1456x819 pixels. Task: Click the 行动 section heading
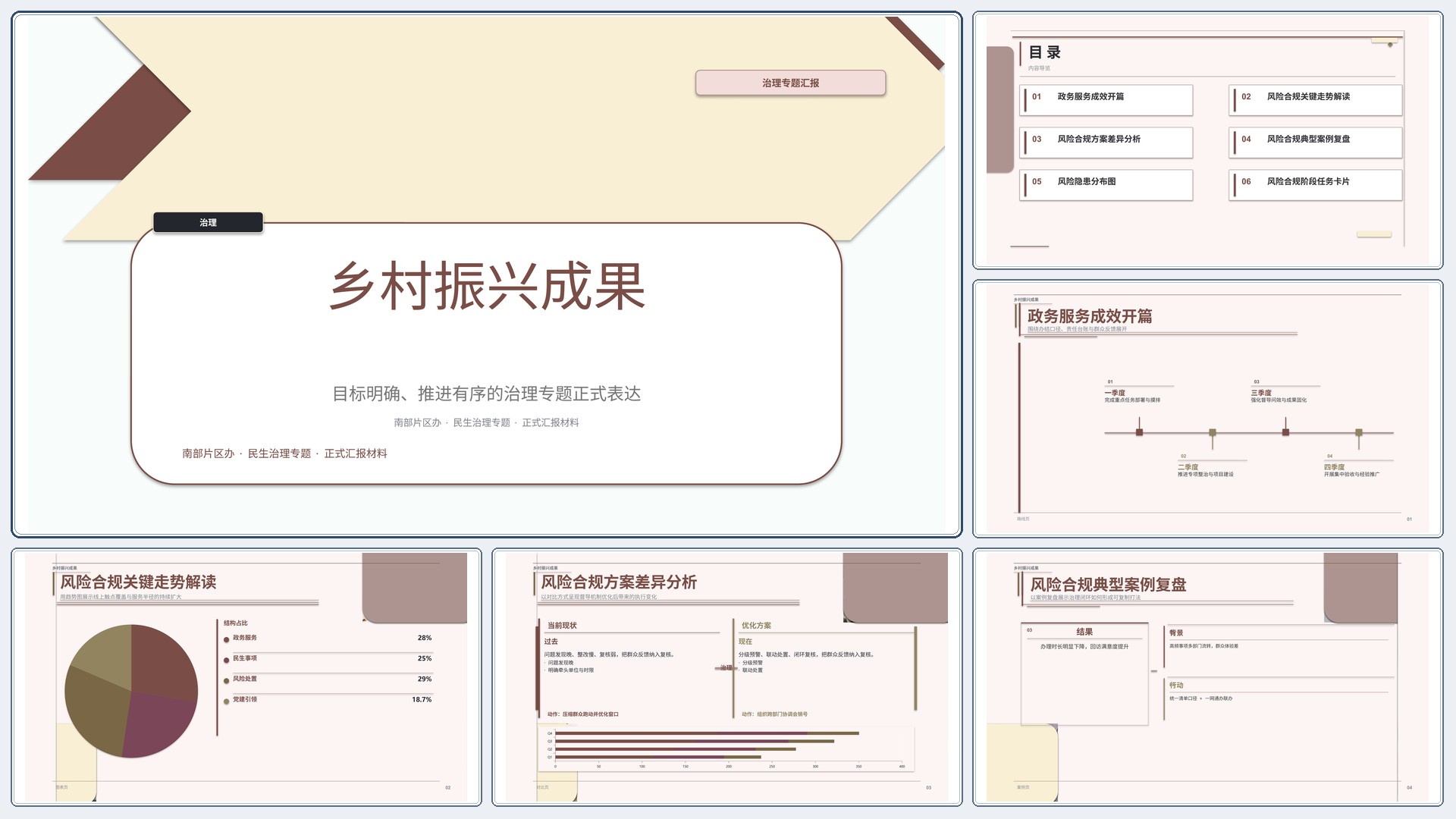point(1176,685)
